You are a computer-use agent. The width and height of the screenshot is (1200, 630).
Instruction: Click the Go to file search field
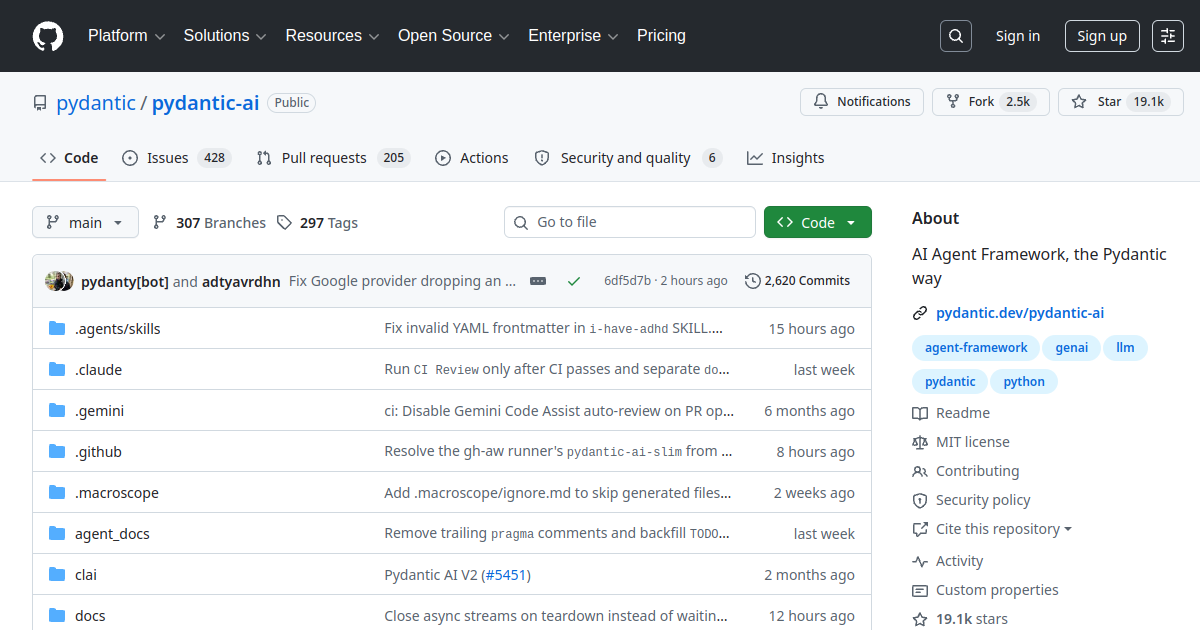630,222
